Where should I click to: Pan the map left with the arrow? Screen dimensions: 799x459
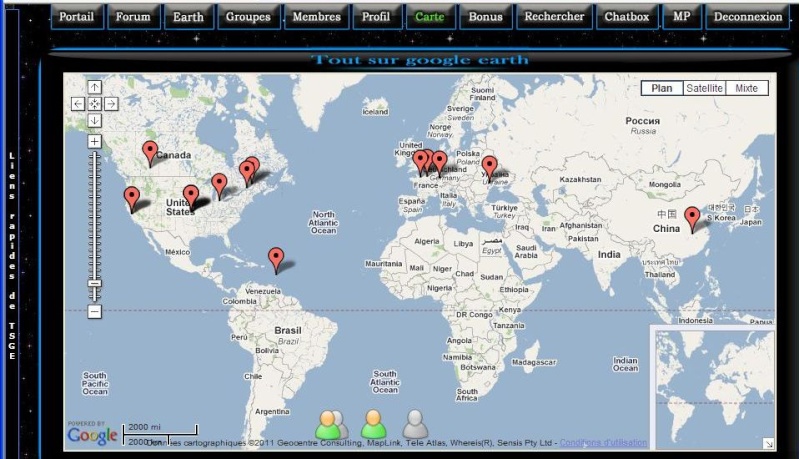click(x=77, y=104)
